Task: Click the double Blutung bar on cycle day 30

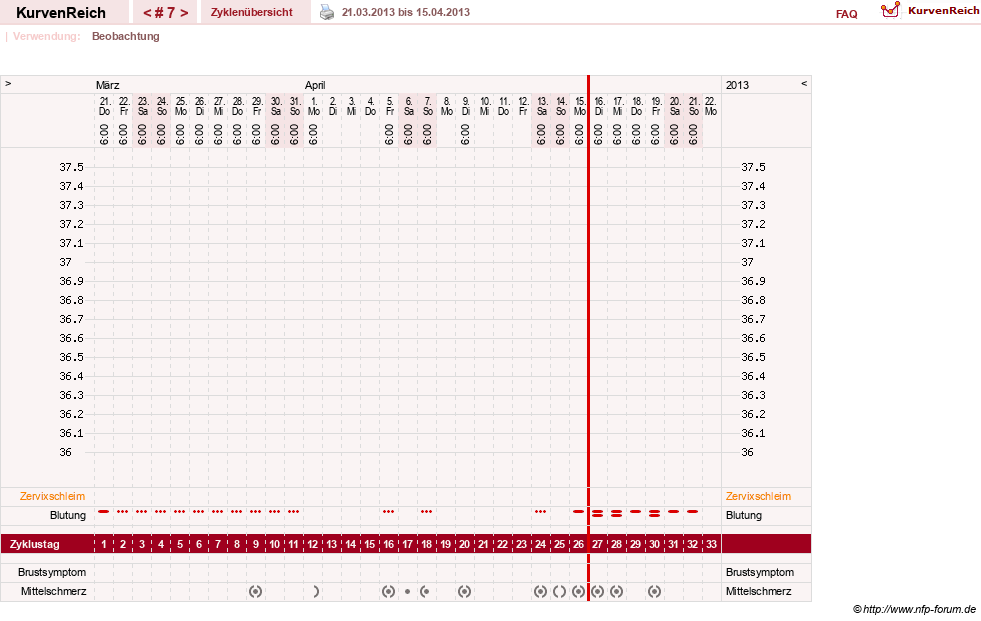Action: pos(654,513)
